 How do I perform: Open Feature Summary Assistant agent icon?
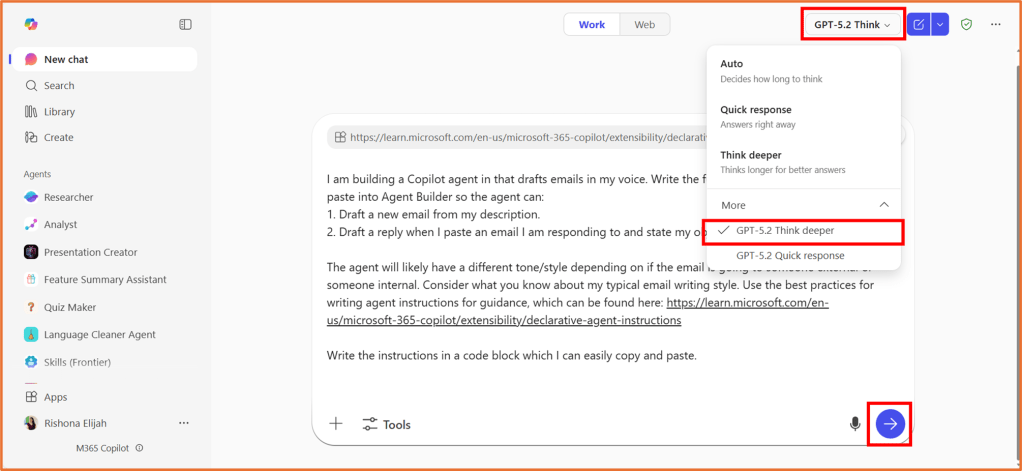31,279
